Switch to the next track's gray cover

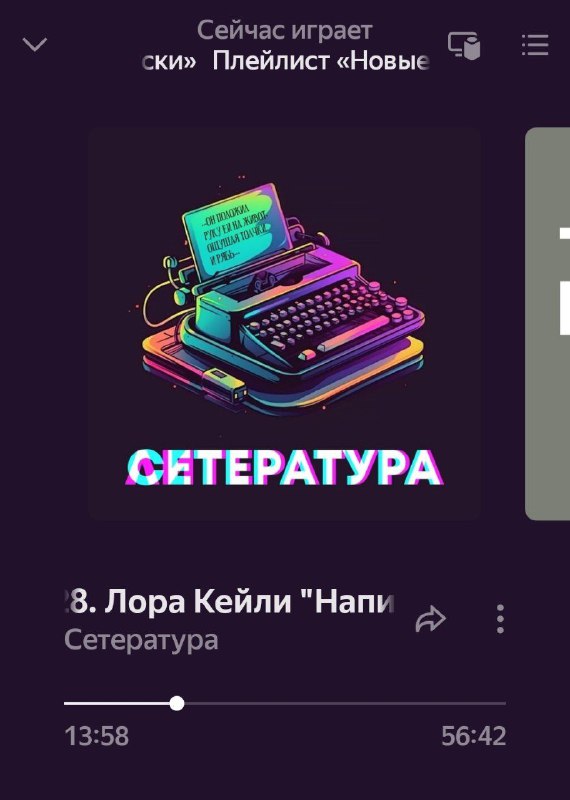tap(548, 323)
